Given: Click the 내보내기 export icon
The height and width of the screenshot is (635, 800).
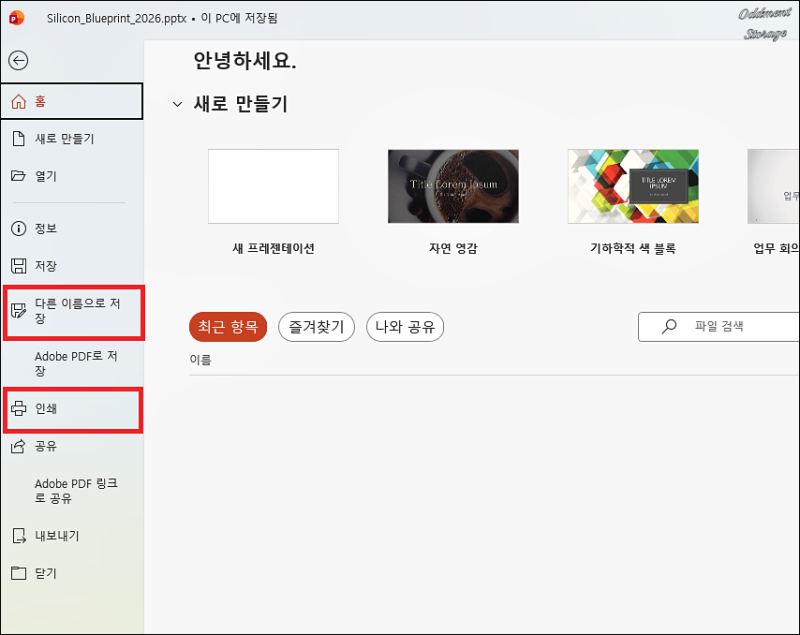Looking at the screenshot, I should [x=19, y=536].
